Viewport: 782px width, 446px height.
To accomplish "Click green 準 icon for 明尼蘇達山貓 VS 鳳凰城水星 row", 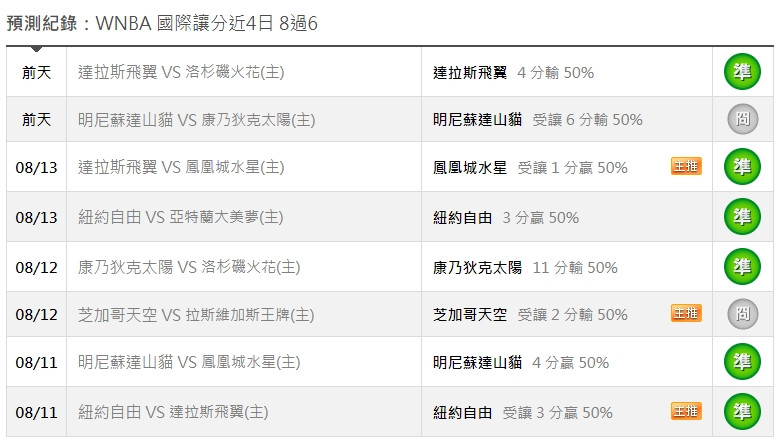I will coord(742,362).
